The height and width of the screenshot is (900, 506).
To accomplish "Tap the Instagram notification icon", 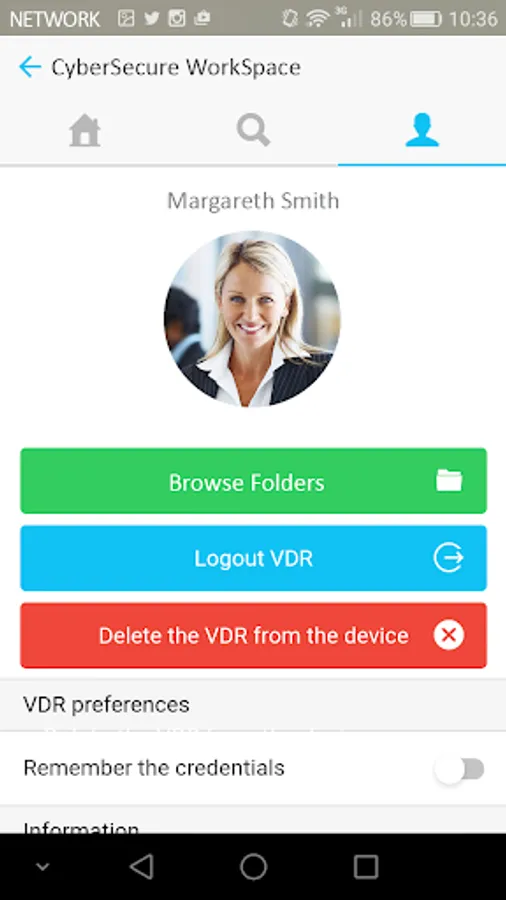I will point(177,18).
